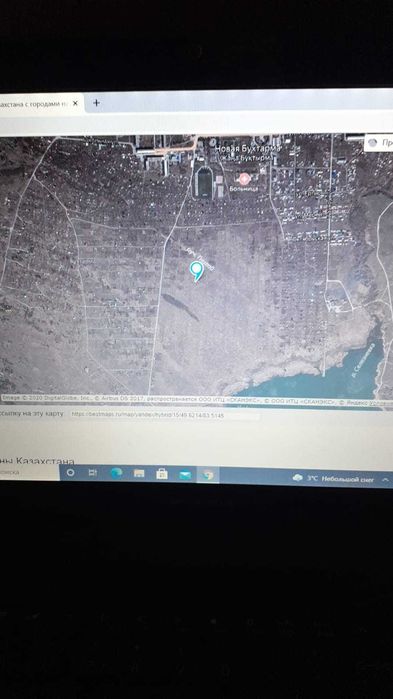Viewport: 393px width, 699px height.
Task: Select the Kazakhstan cities map tab
Action: 41,103
